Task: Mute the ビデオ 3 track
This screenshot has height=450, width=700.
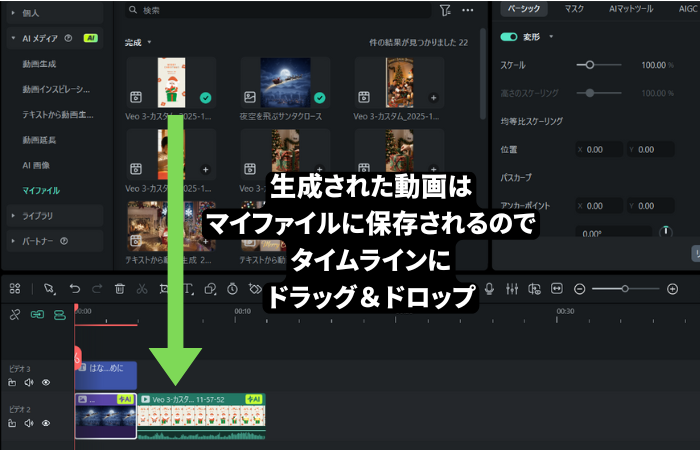Action: (29, 383)
